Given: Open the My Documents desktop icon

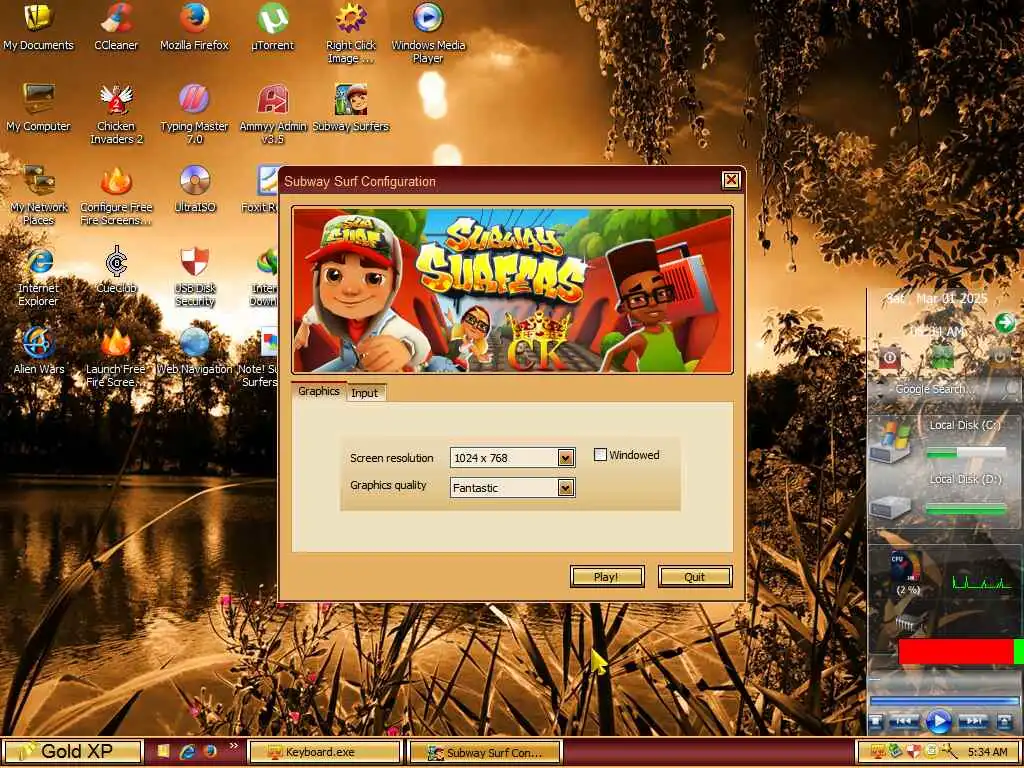Looking at the screenshot, I should coord(39,26).
